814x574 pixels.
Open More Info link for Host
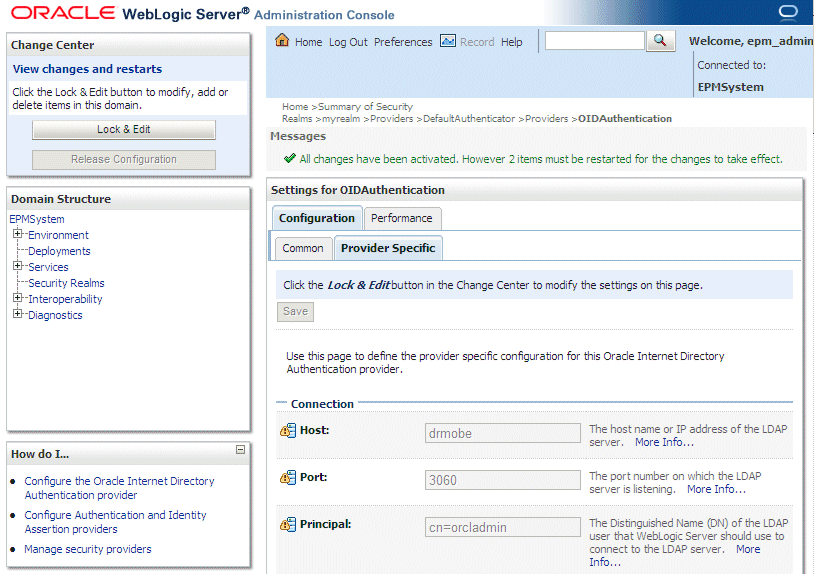(x=664, y=442)
